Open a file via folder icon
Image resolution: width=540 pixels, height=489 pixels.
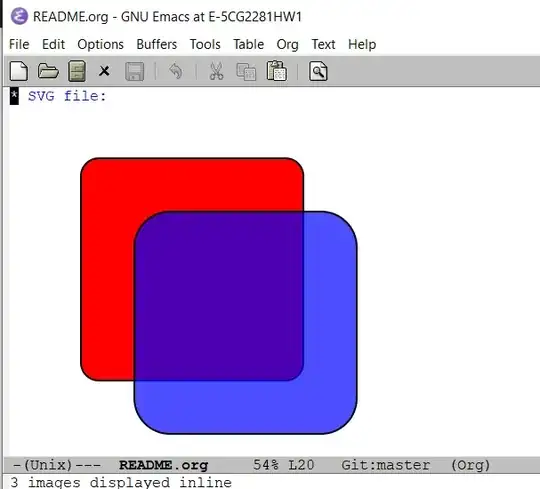[48, 71]
